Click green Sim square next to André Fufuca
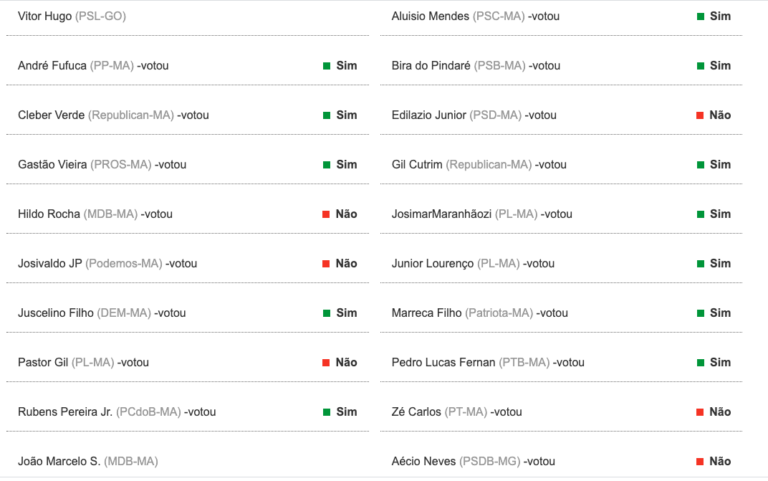Image resolution: width=768 pixels, height=481 pixels. (x=327, y=66)
